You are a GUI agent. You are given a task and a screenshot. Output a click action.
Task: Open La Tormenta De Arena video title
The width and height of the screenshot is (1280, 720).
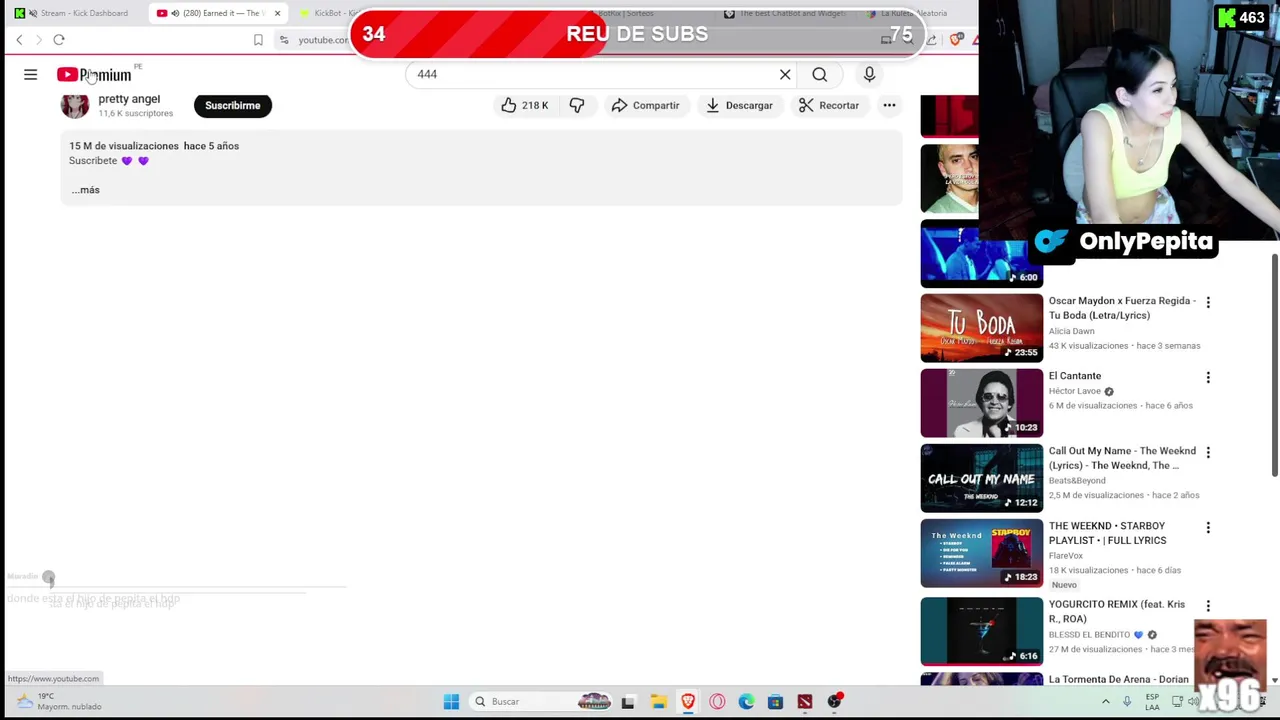(1119, 679)
